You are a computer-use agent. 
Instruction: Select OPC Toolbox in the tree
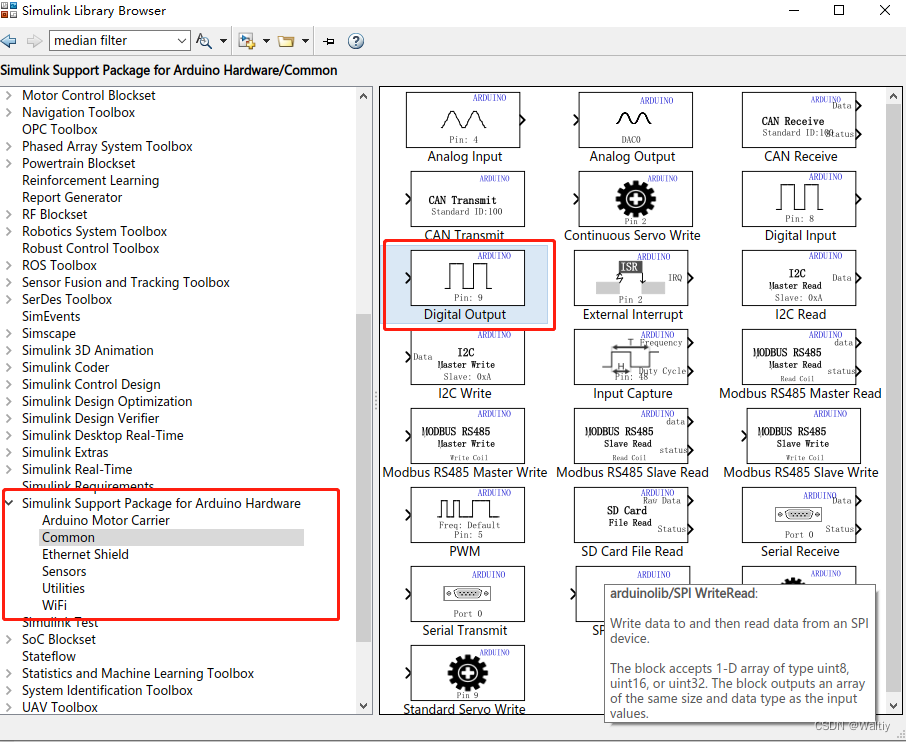pyautogui.click(x=60, y=129)
